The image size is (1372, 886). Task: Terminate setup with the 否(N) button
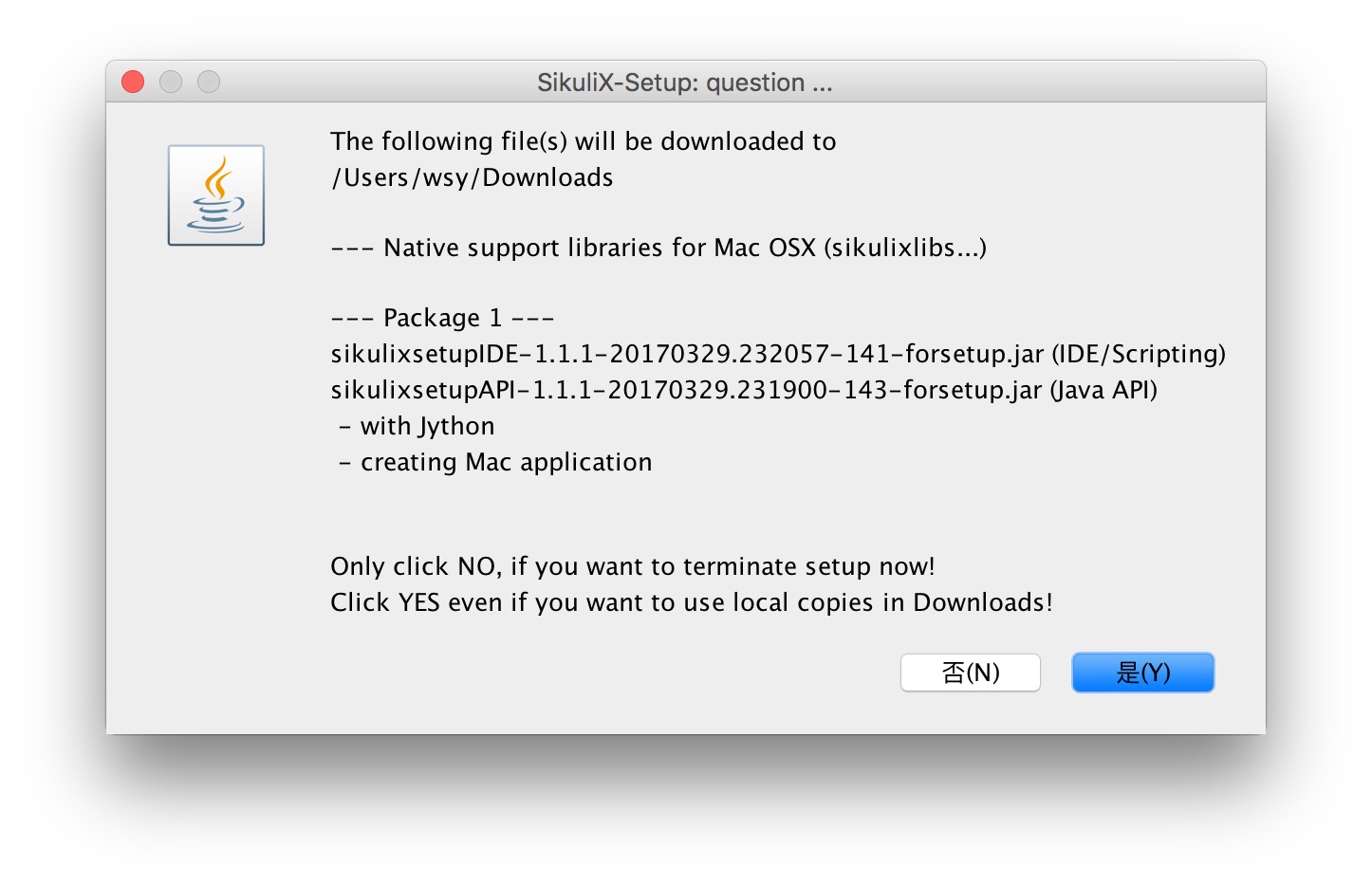click(970, 673)
